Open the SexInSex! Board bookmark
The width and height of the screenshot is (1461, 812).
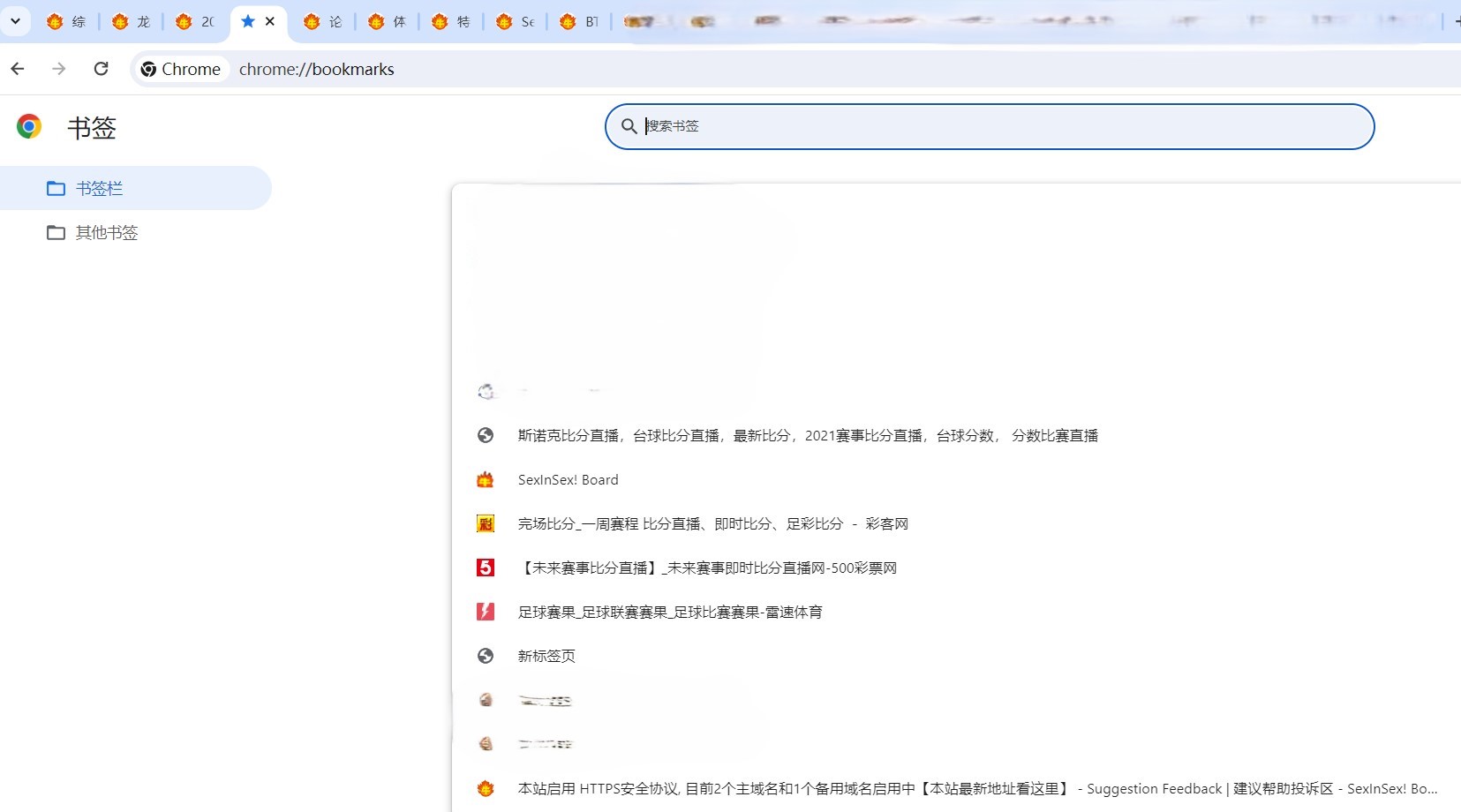tap(569, 479)
